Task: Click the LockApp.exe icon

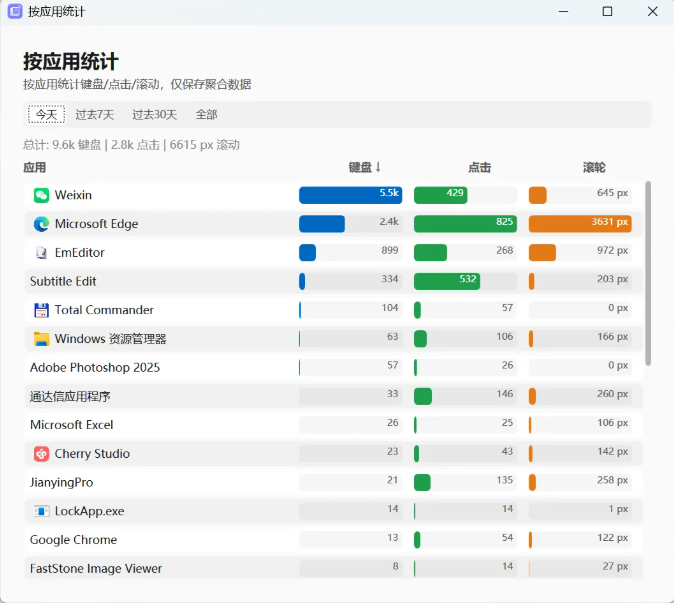Action: pos(41,511)
